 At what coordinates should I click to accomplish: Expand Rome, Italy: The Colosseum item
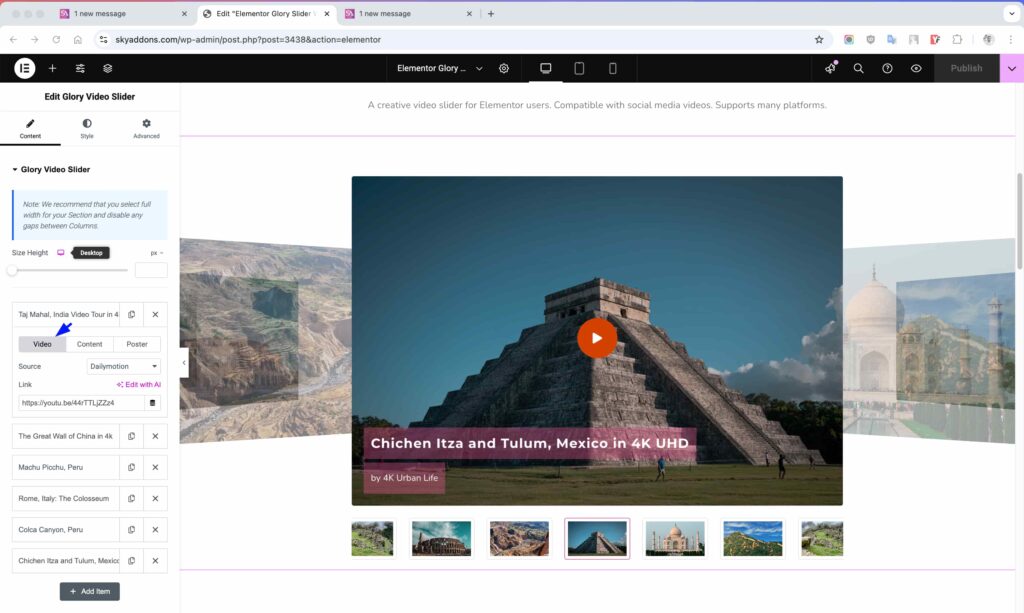pos(66,499)
